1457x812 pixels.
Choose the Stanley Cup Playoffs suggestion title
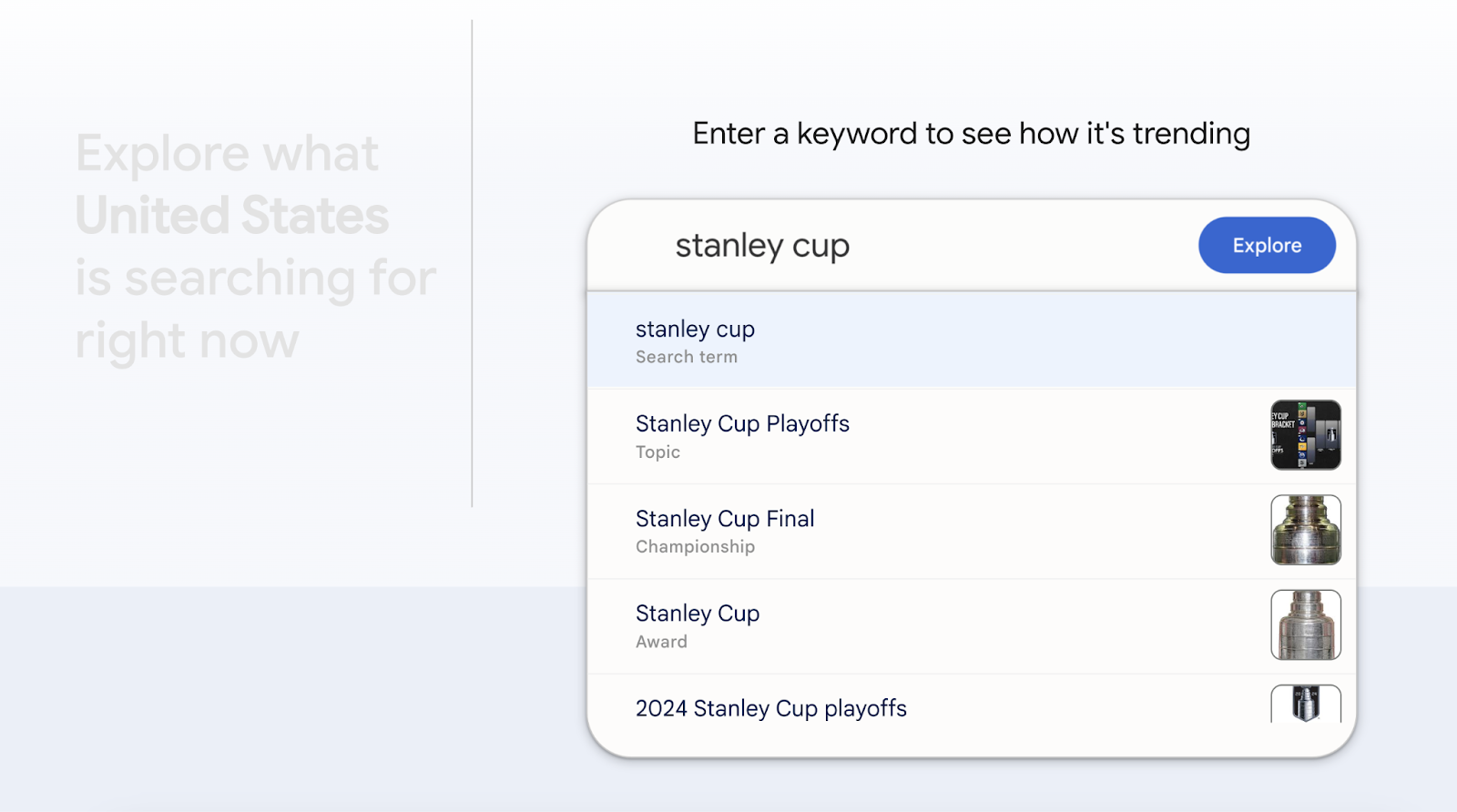coord(742,424)
